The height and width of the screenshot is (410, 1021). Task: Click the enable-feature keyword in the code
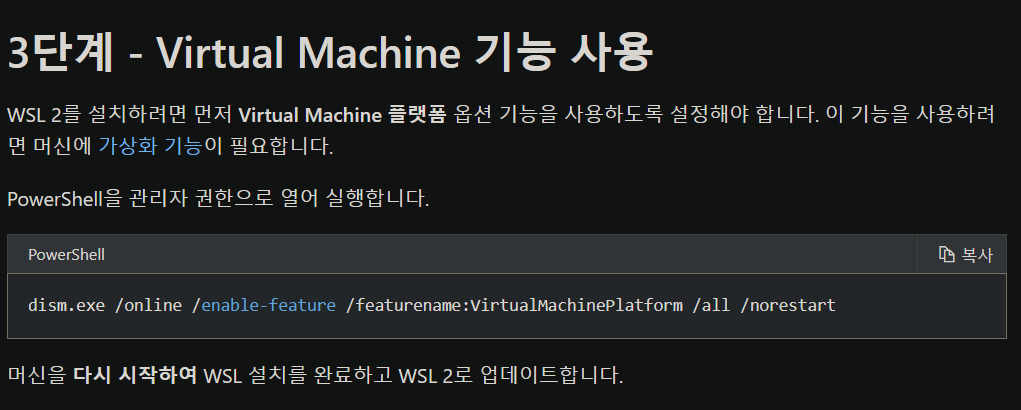(x=268, y=305)
